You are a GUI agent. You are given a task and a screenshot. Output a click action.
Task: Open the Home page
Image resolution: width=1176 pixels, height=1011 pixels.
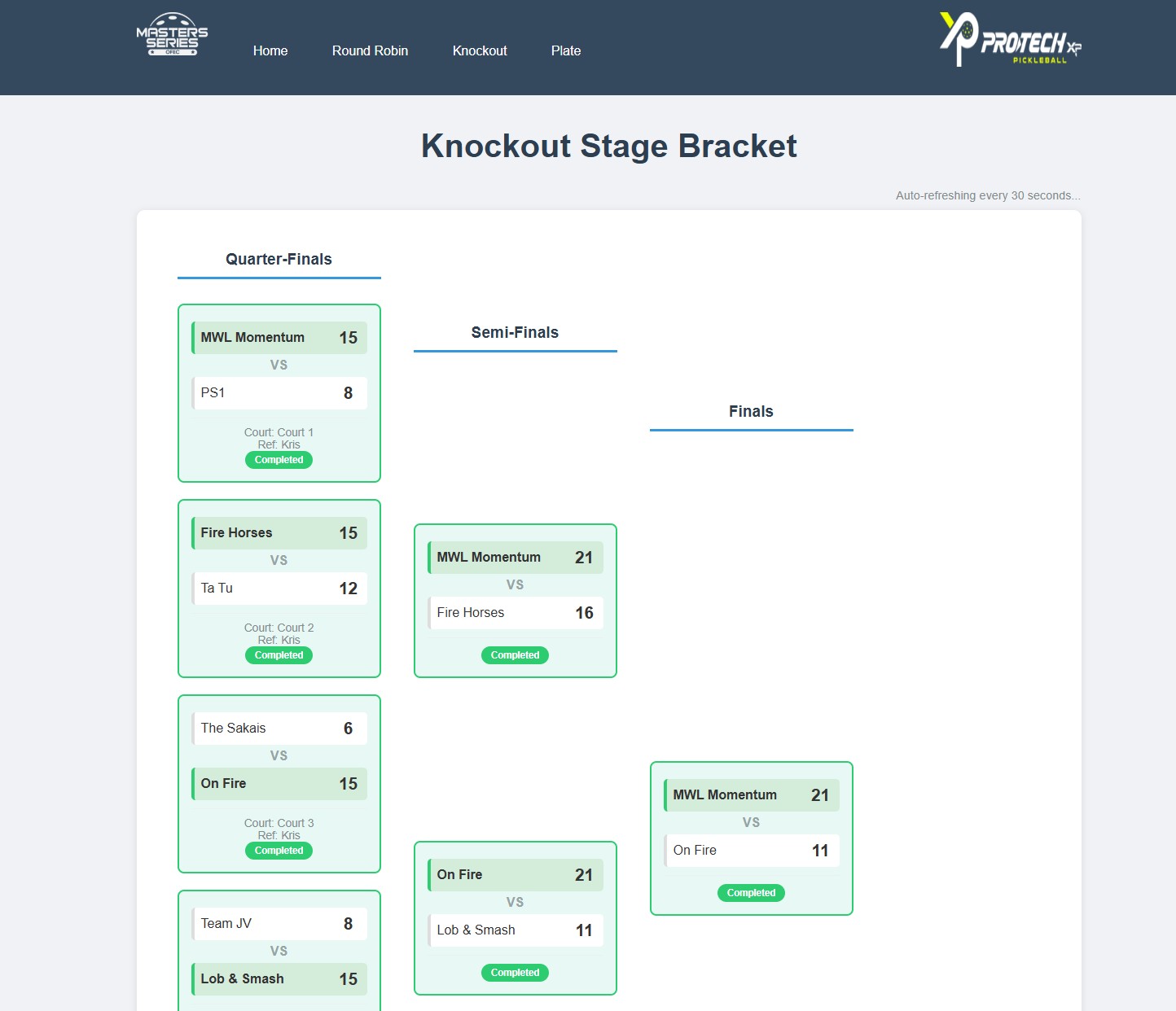(270, 50)
